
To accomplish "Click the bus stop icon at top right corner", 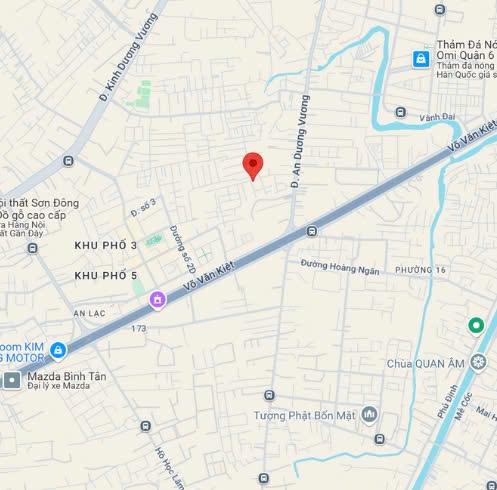I will pyautogui.click(x=440, y=9).
